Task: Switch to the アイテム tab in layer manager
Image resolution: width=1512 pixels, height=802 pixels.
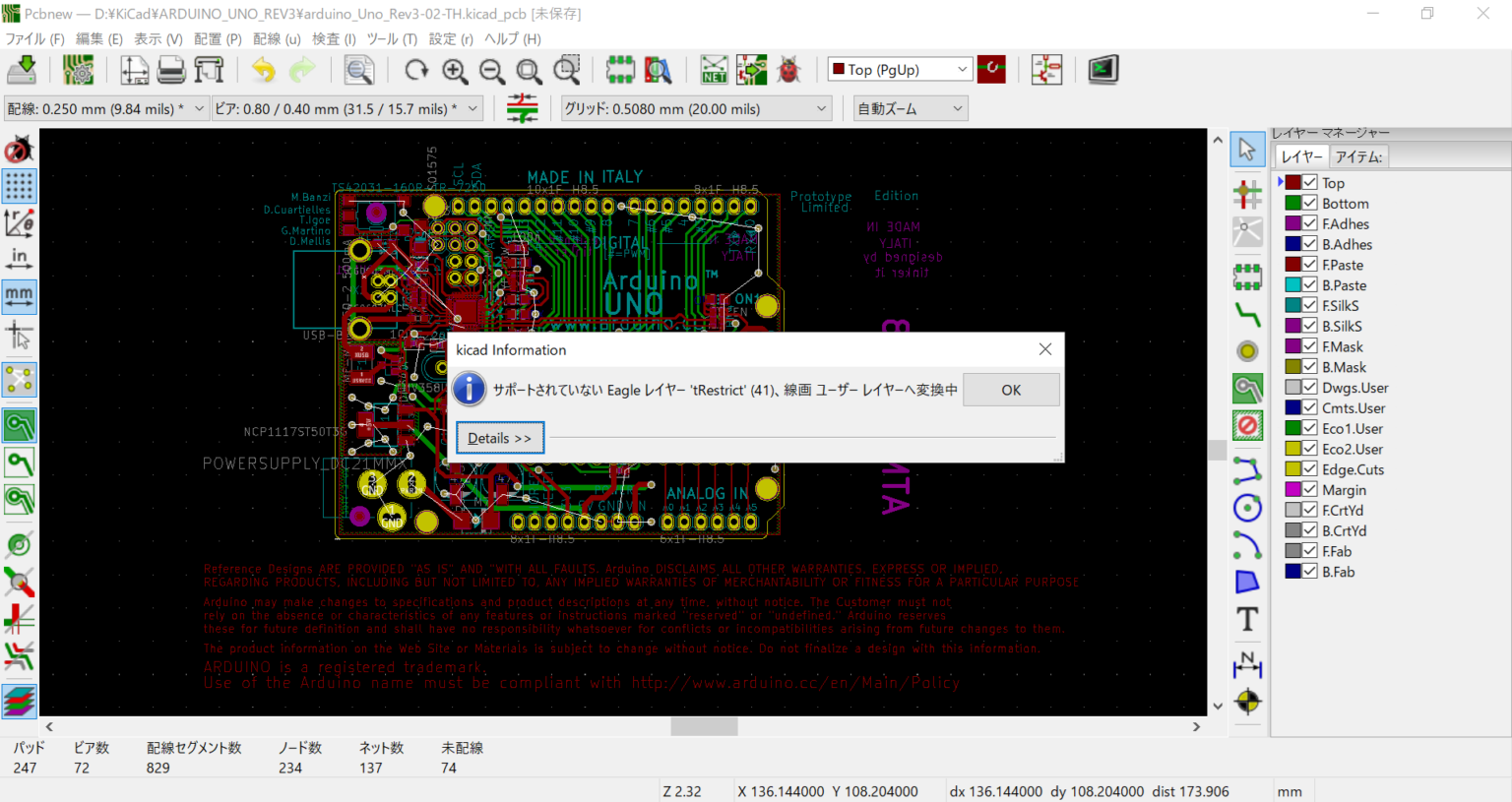Action: (x=1358, y=155)
